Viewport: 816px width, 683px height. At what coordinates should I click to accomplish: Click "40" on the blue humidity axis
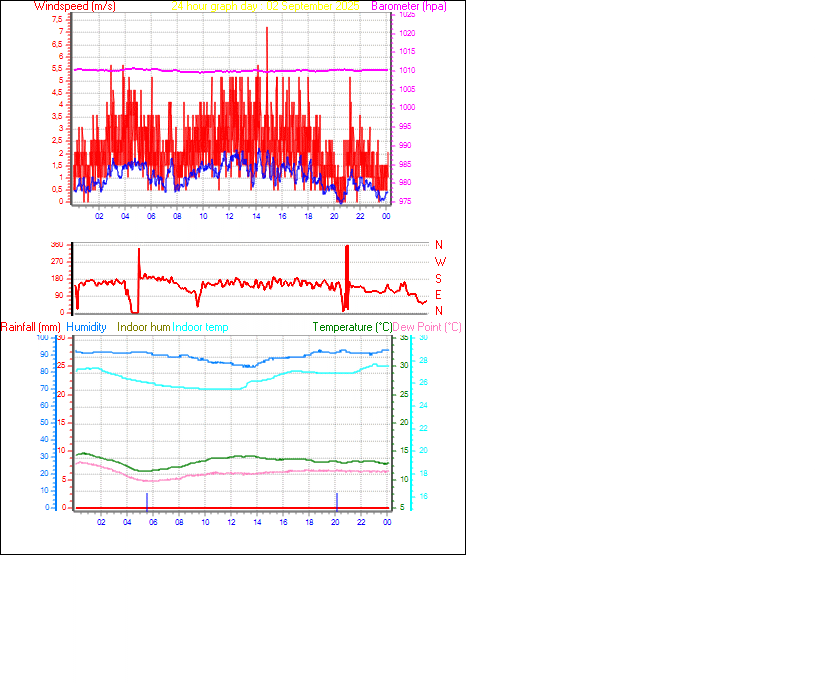coord(44,439)
